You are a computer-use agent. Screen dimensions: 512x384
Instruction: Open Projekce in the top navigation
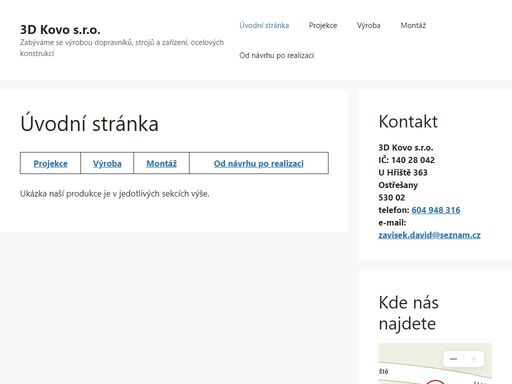(323, 25)
